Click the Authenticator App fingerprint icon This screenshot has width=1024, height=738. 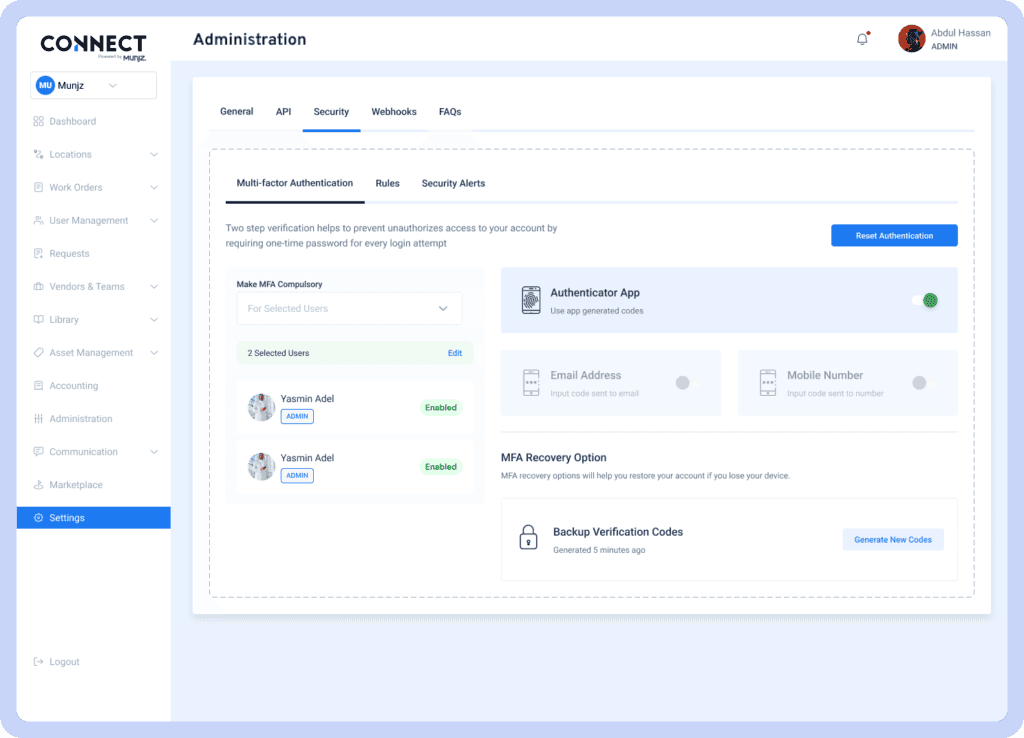tap(531, 300)
